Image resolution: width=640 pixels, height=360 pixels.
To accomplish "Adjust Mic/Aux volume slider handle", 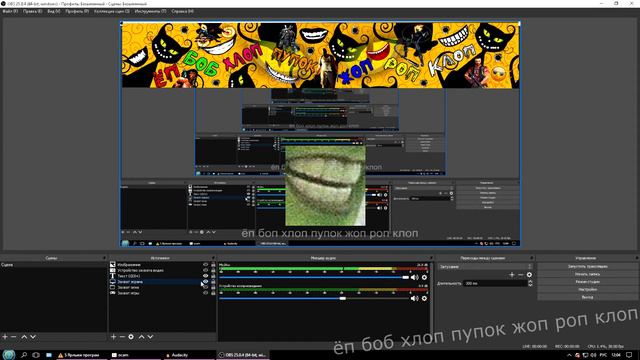I will [406, 277].
